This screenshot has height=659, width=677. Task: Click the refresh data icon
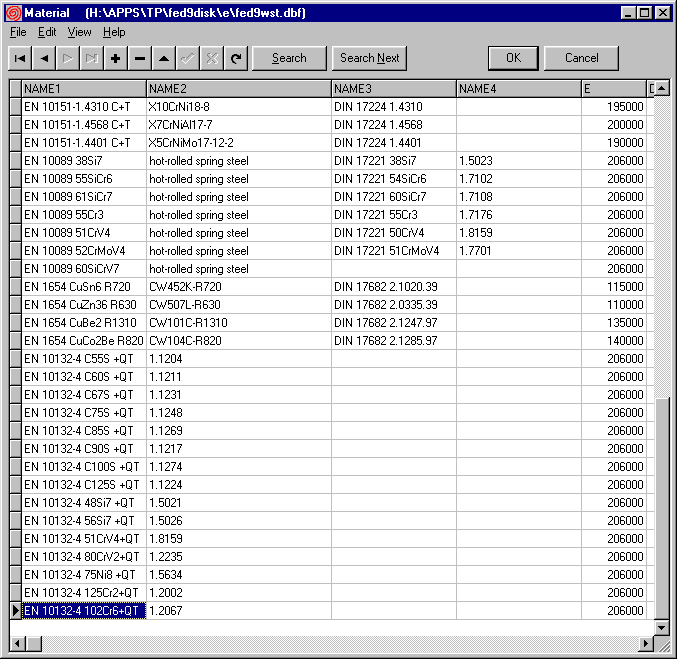[x=236, y=58]
